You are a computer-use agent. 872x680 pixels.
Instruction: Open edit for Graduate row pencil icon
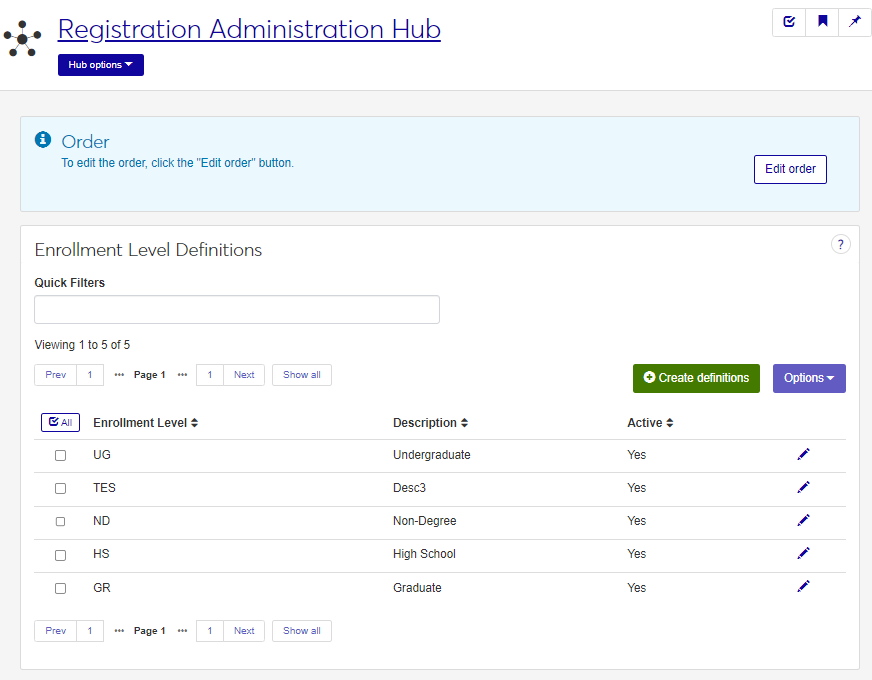[x=803, y=586]
